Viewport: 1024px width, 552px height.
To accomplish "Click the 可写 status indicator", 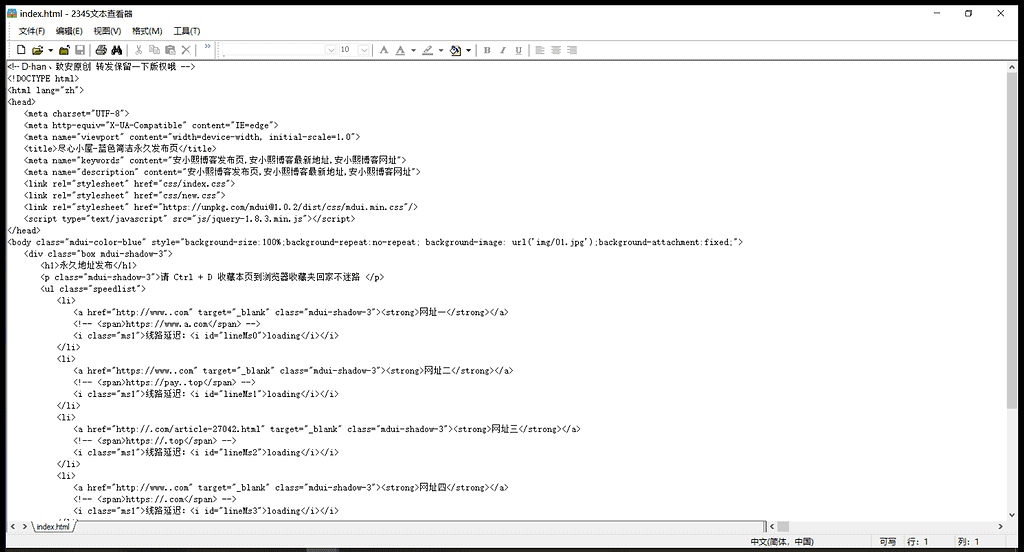I will (888, 542).
